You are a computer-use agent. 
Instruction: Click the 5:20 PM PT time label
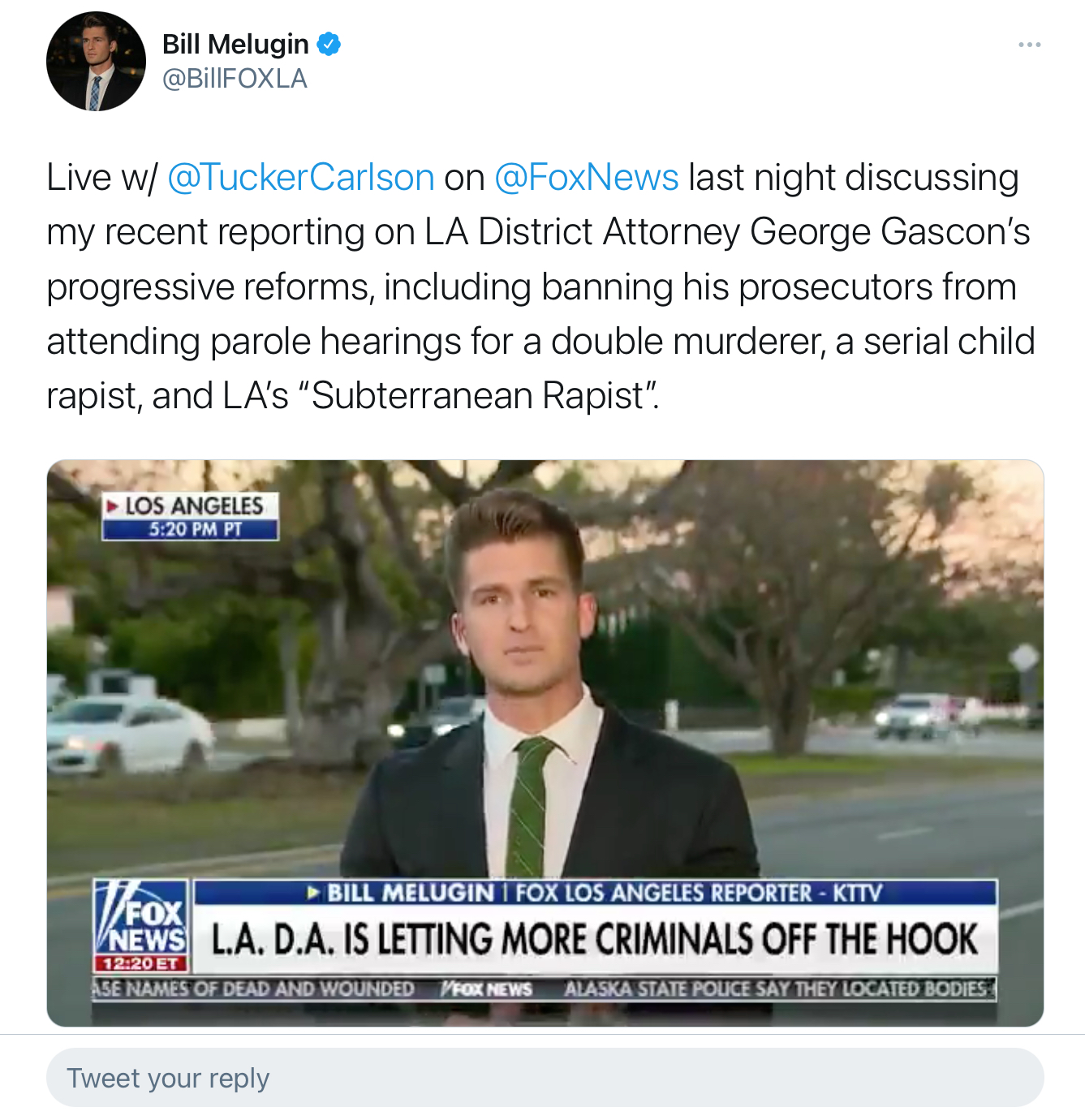195,530
